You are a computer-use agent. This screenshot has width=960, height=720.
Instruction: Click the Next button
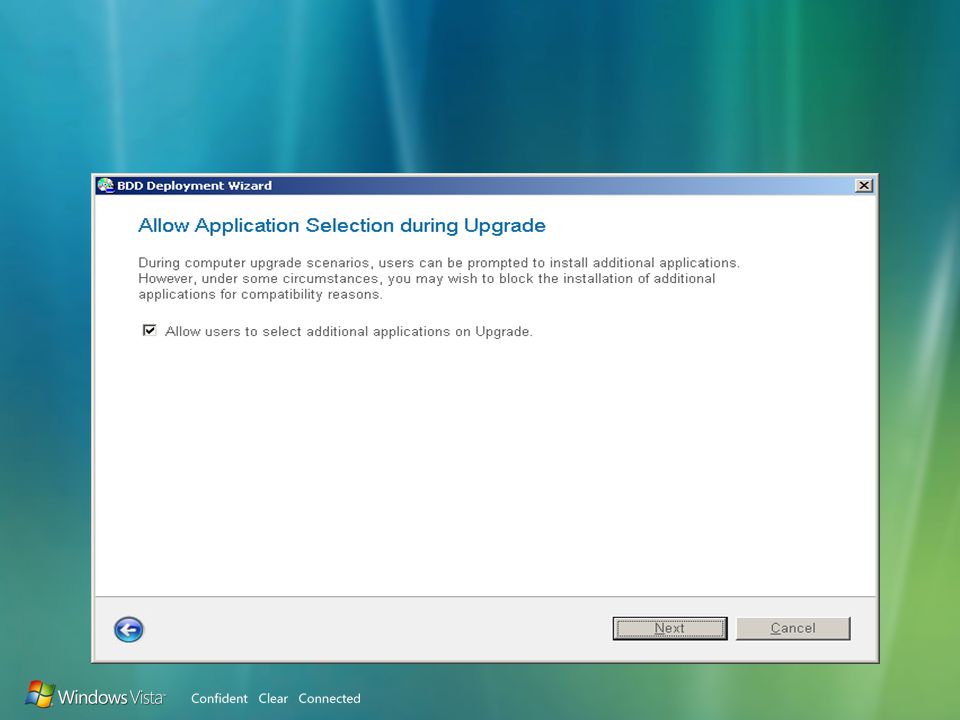[670, 628]
